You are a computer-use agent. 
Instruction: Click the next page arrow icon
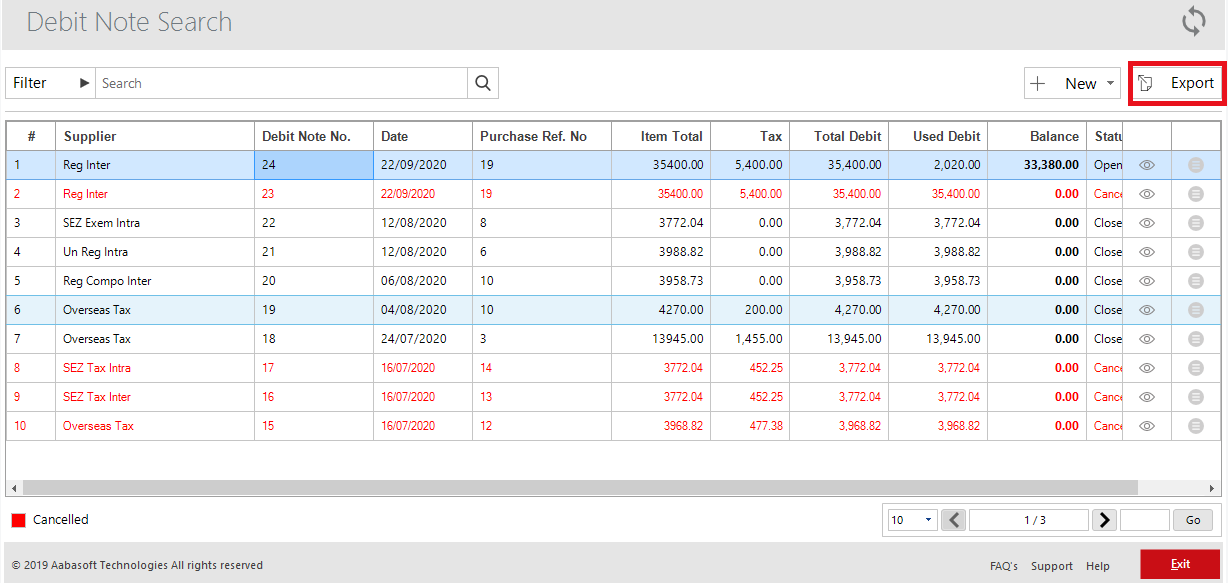tap(1104, 519)
